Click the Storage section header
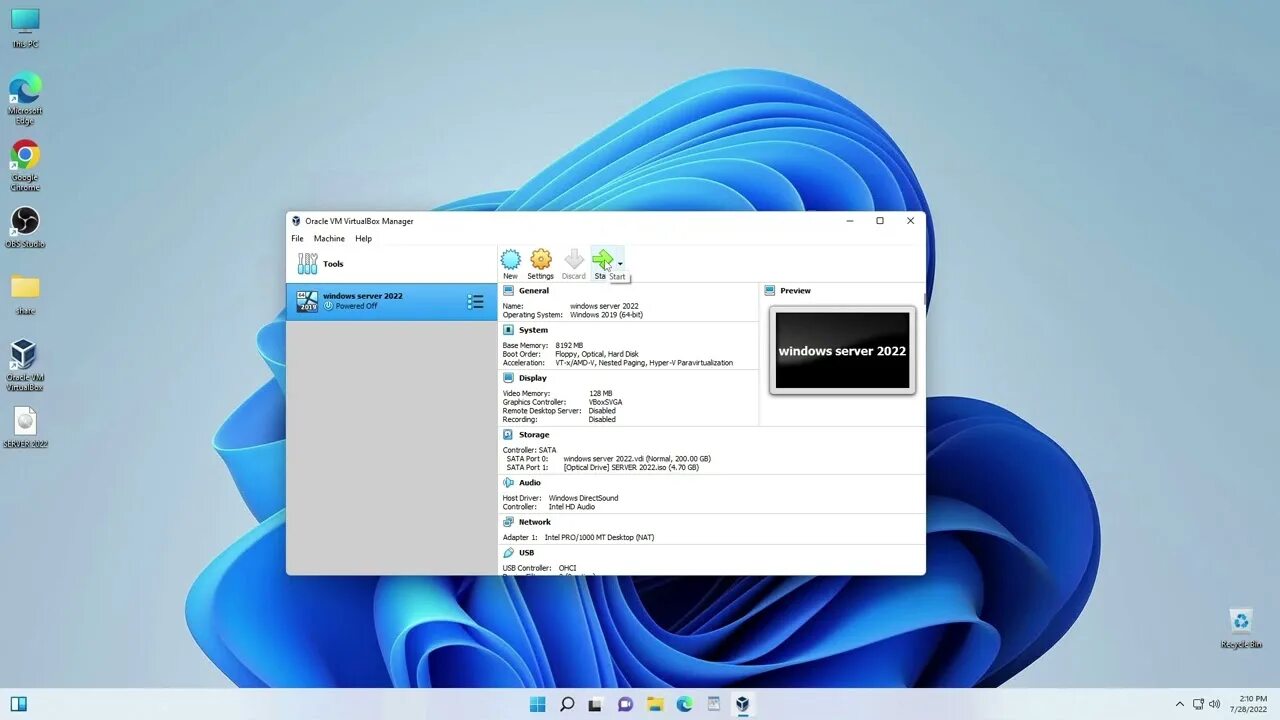1280x720 pixels. 534,435
